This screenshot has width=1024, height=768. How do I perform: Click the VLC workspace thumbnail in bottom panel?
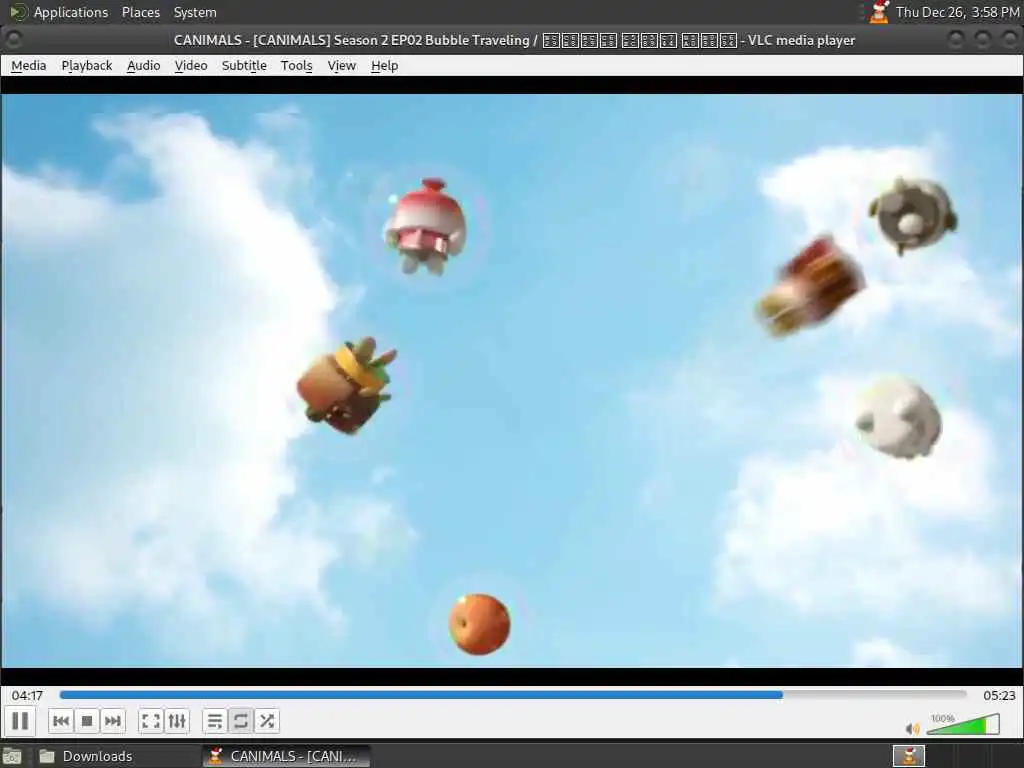908,756
